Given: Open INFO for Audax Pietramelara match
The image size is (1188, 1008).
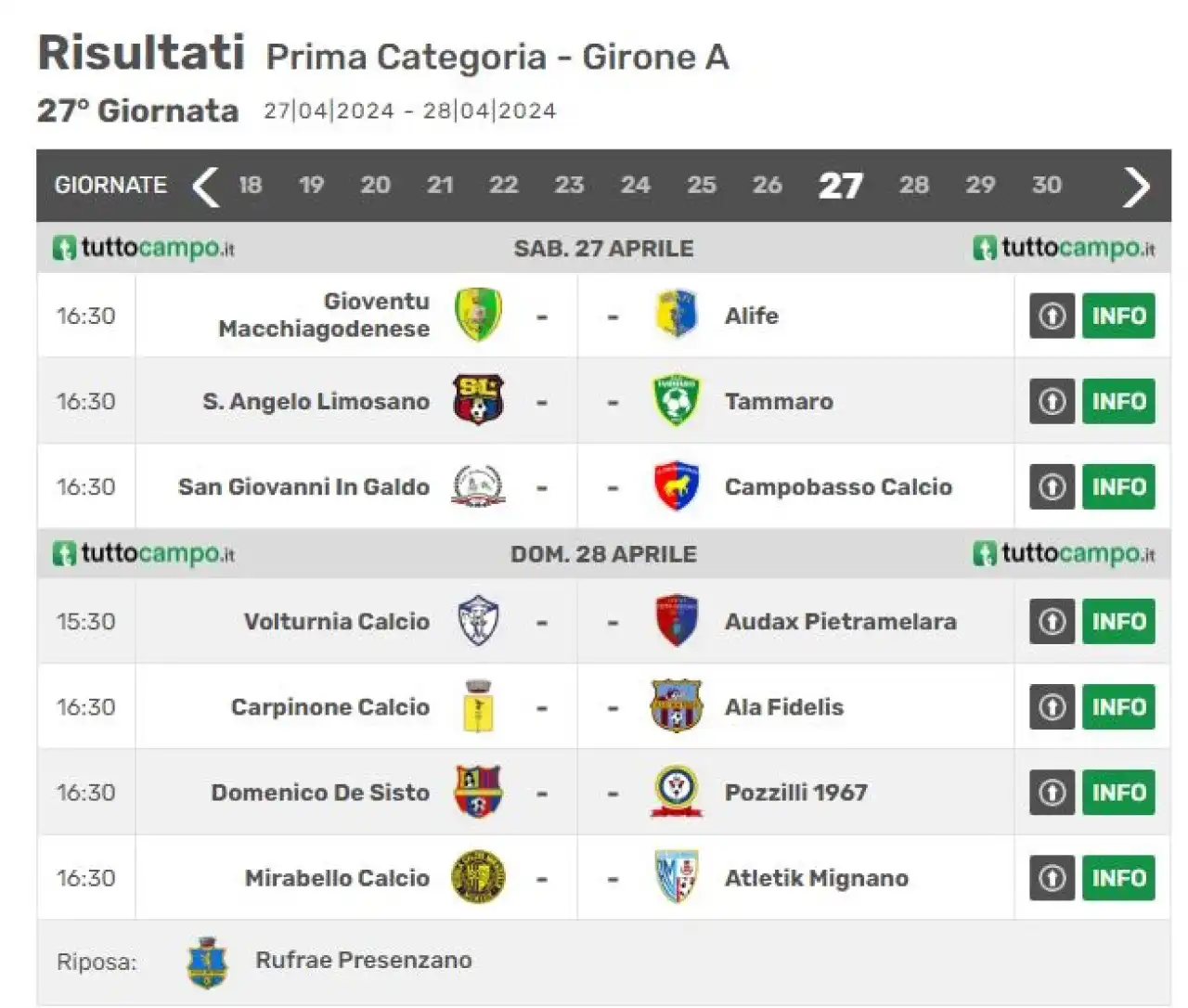Looking at the screenshot, I should point(1118,622).
